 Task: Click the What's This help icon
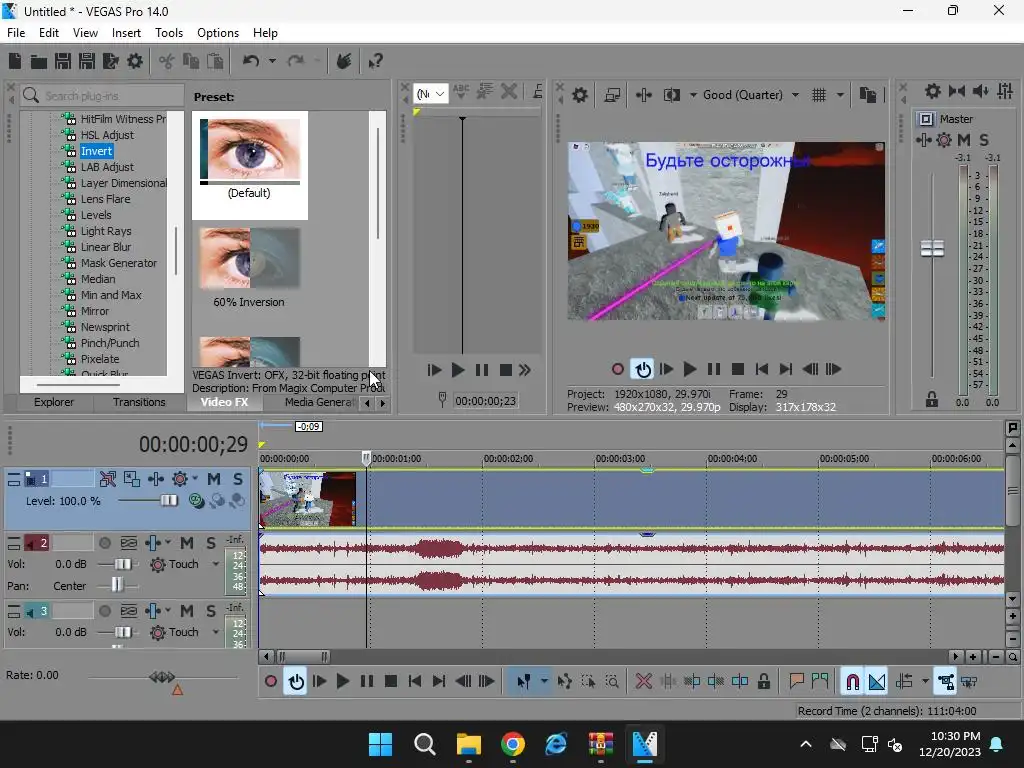(375, 61)
